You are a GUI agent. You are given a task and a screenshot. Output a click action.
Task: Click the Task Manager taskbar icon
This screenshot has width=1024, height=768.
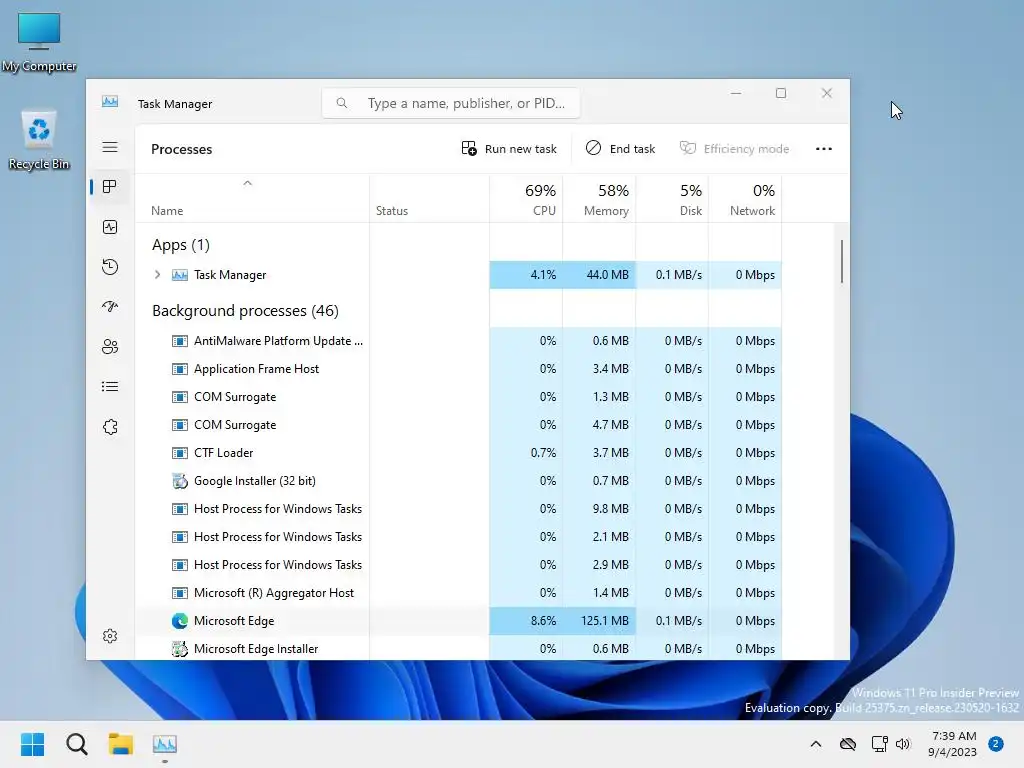[165, 744]
